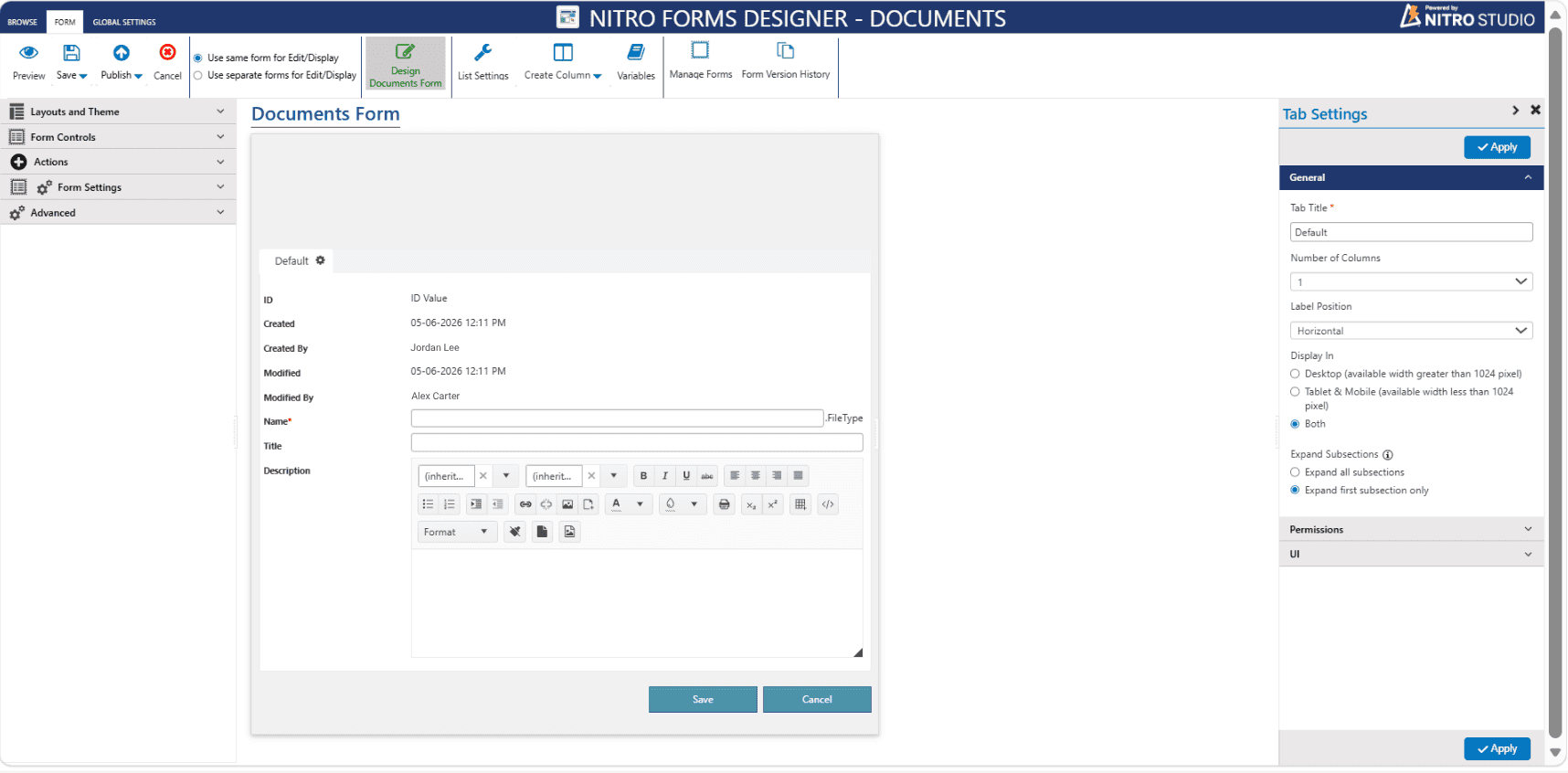Open Format dropdown in editor
1568x773 pixels.
click(457, 532)
